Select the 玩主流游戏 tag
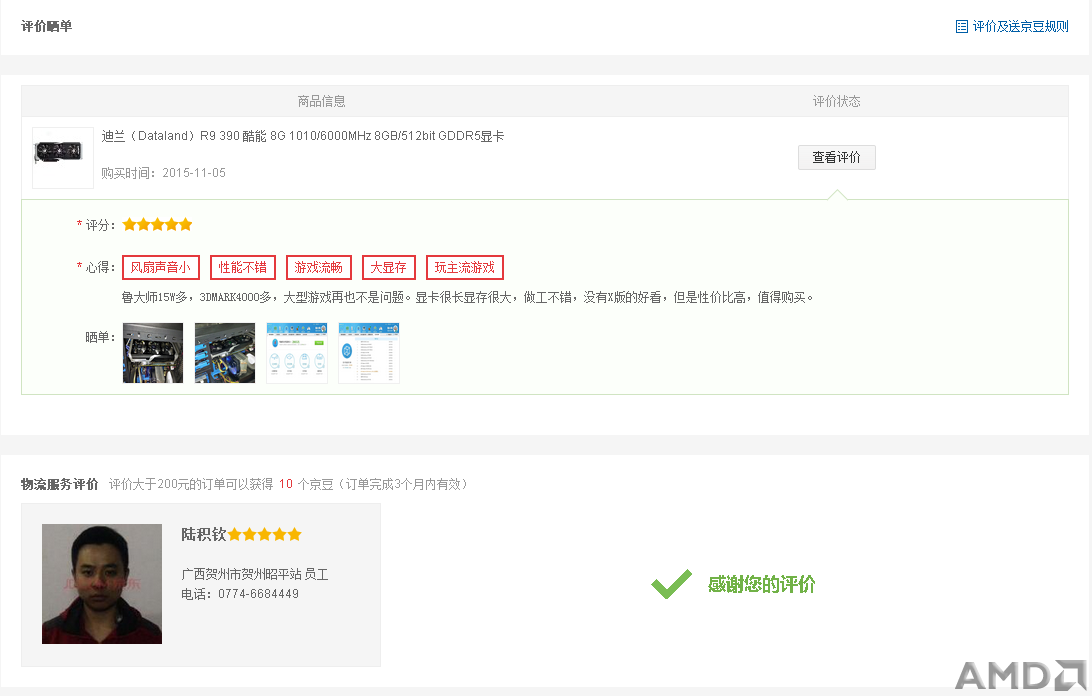1092x696 pixels. (465, 268)
